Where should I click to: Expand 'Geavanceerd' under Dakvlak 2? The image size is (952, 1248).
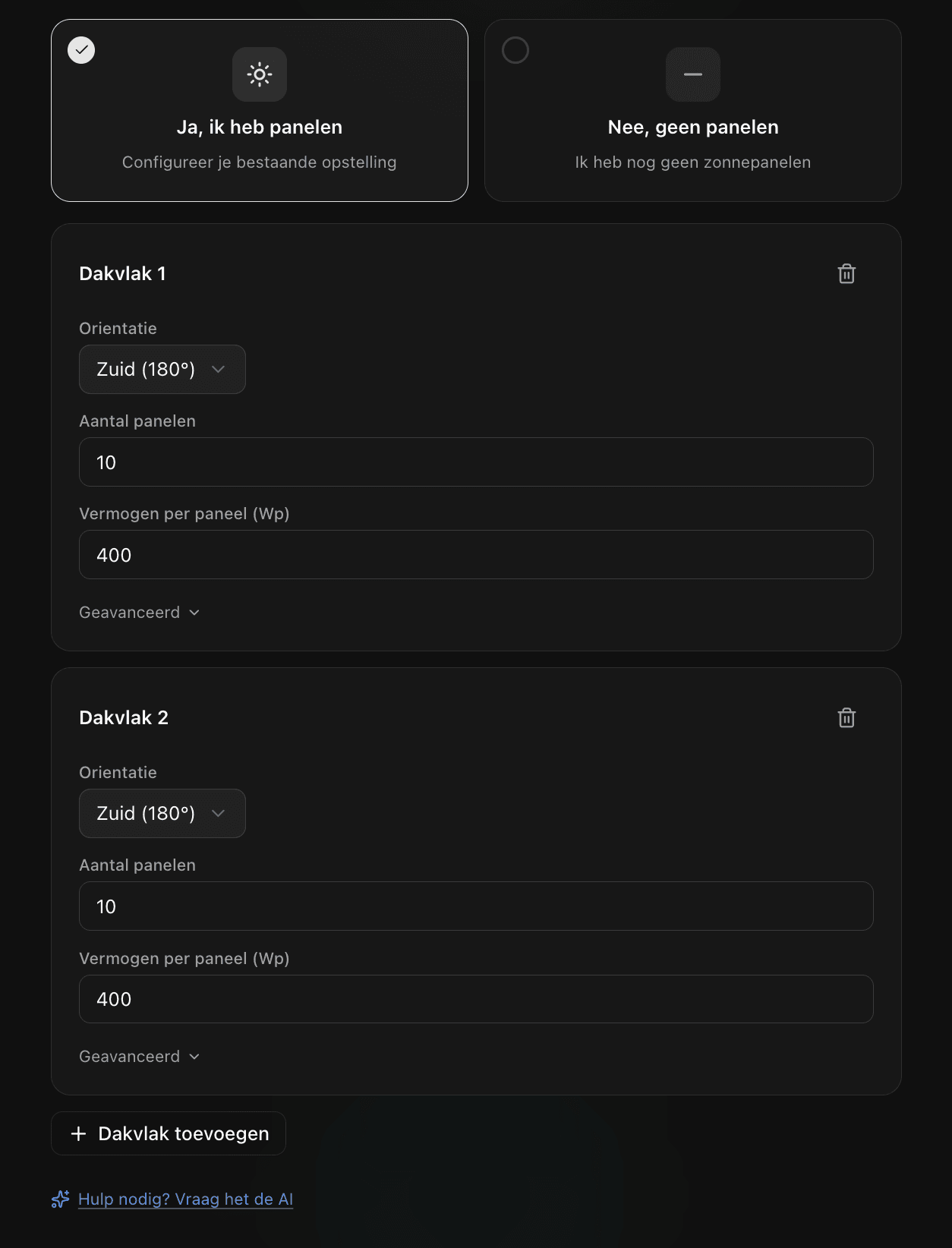[x=139, y=1056]
